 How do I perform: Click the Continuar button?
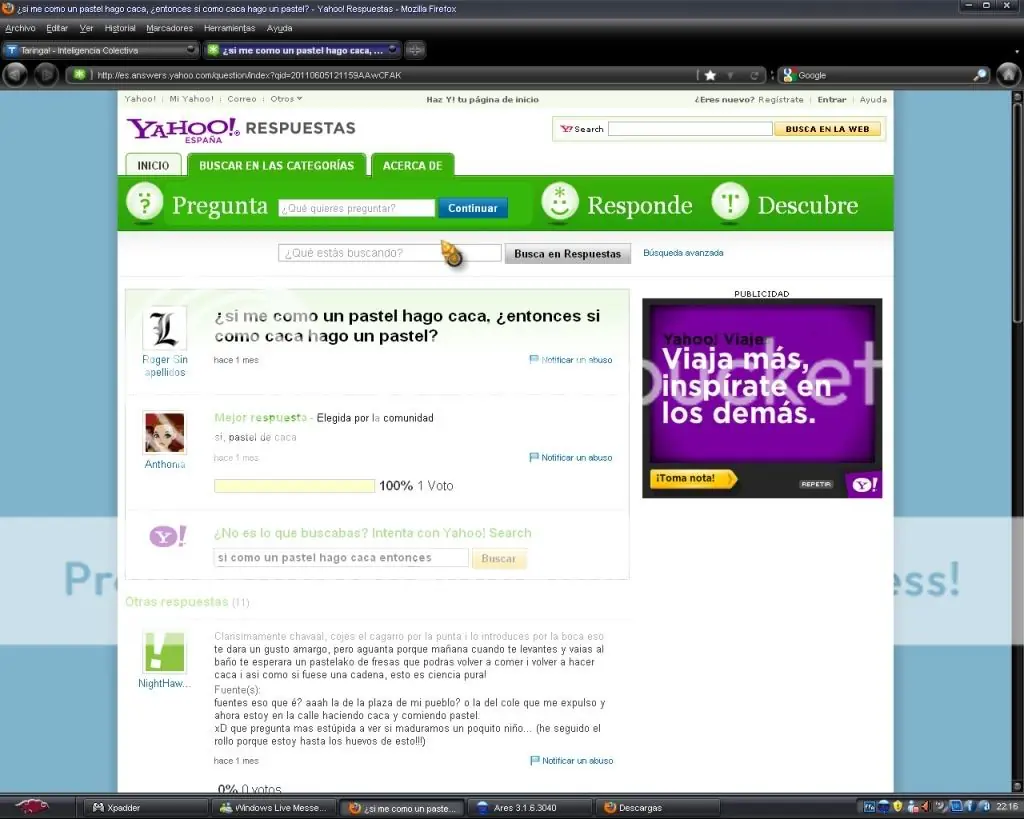pos(473,208)
